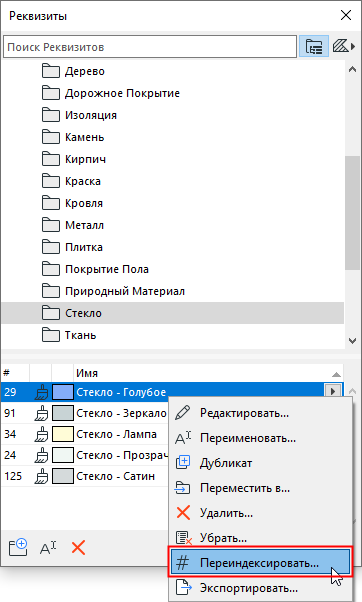Click the new folder button
The height and width of the screenshot is (602, 362).
pos(18,547)
